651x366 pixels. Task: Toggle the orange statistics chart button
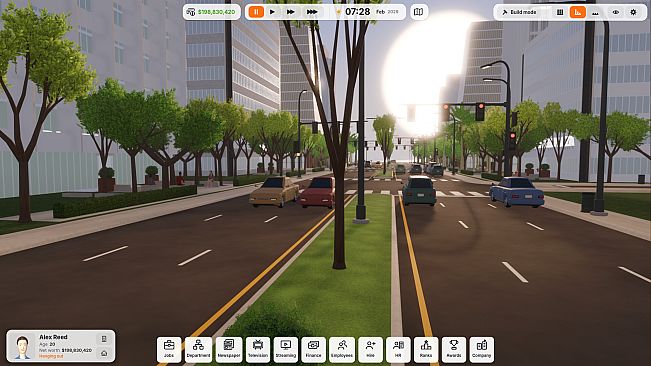[x=578, y=12]
